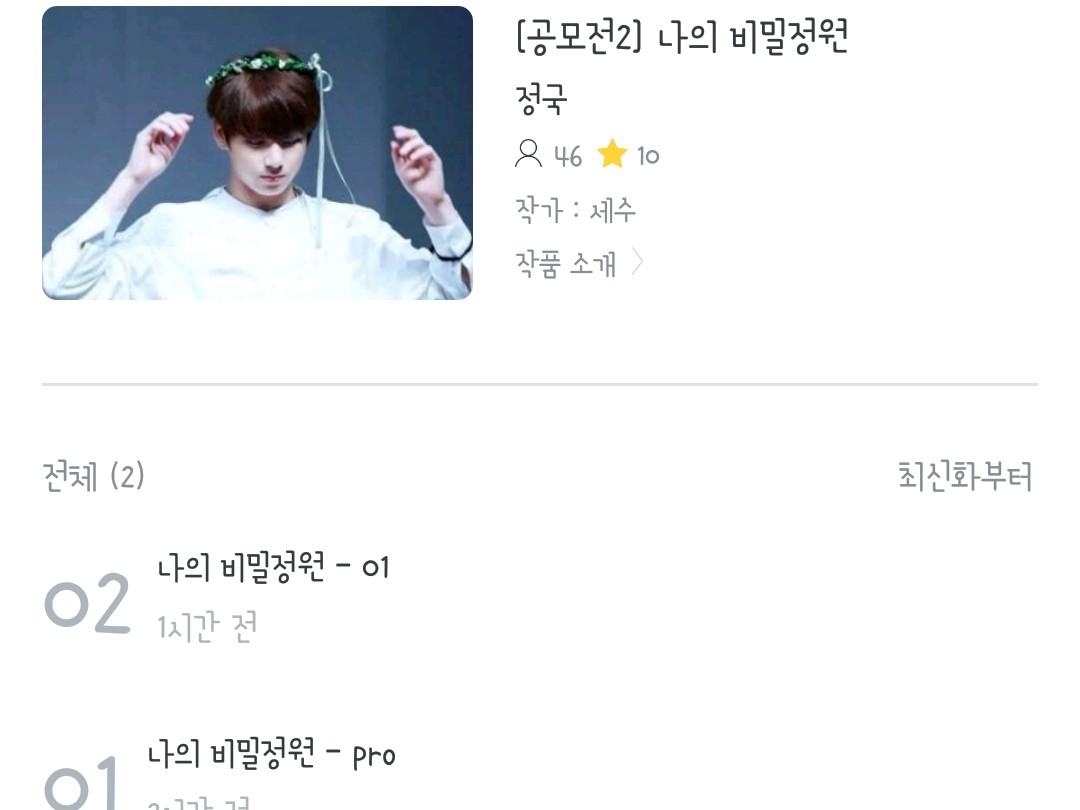Open author profile 작가 : 세수

pyautogui.click(x=575, y=209)
